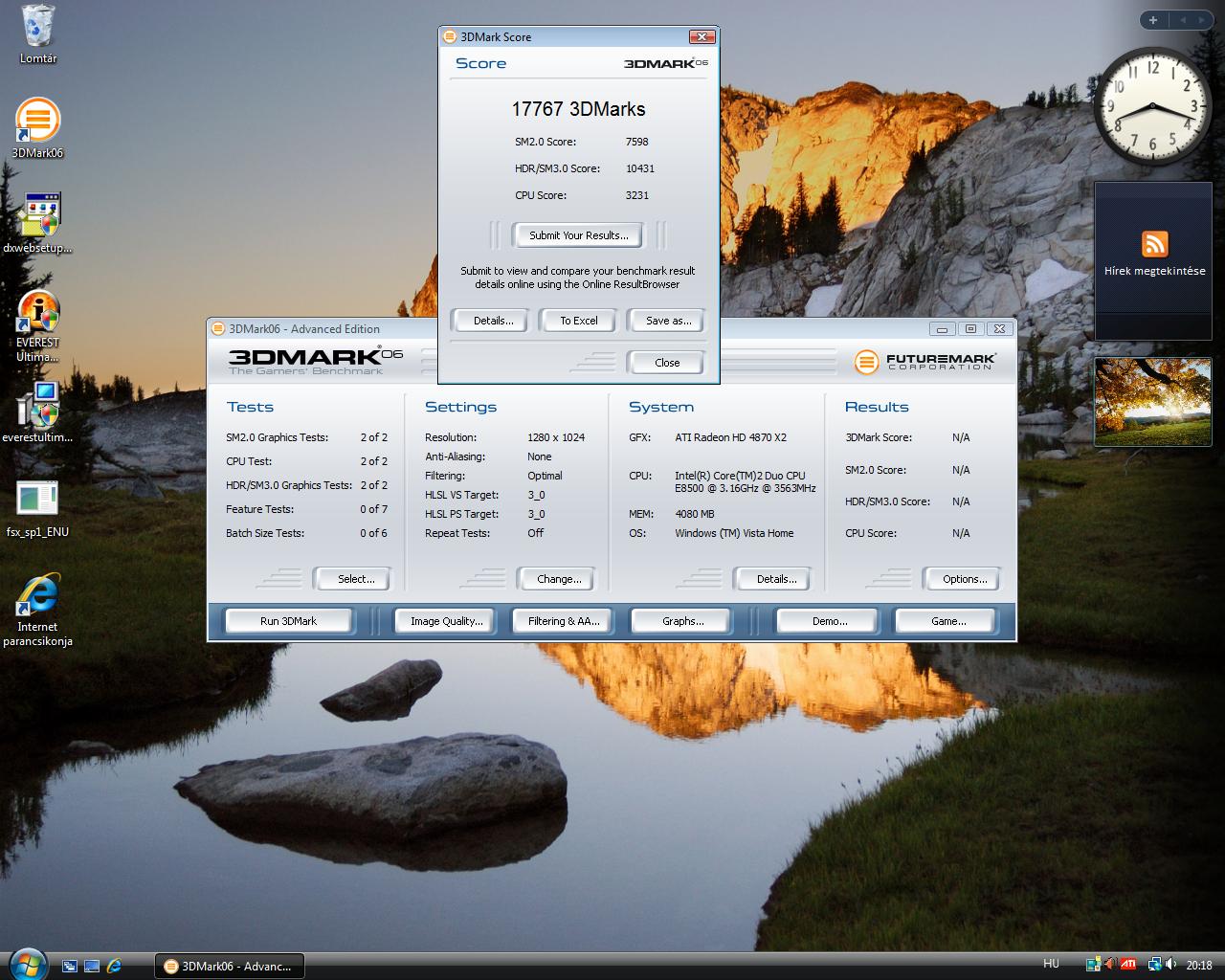Click Select under Tests section

point(356,579)
